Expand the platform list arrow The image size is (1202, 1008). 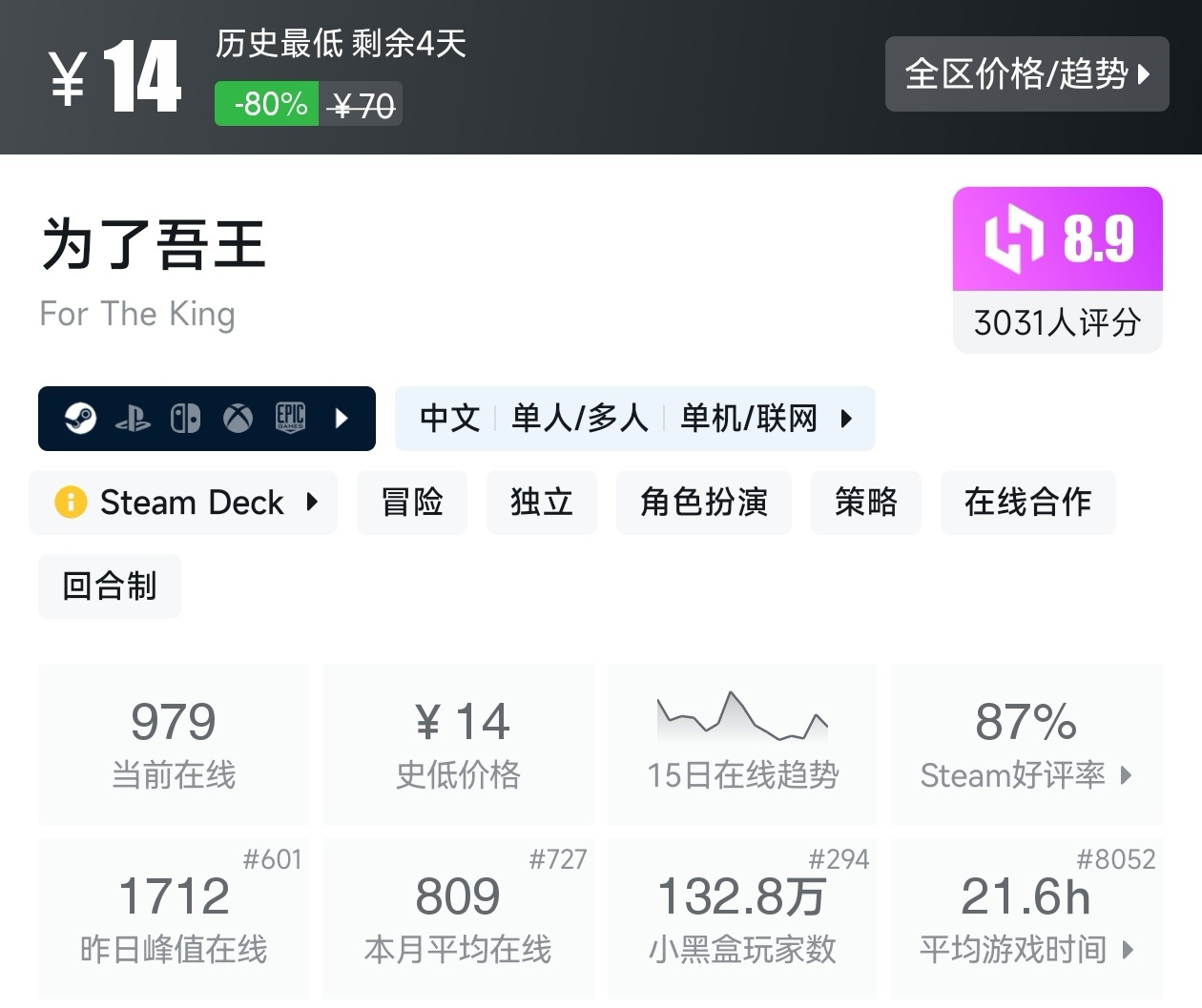point(342,418)
